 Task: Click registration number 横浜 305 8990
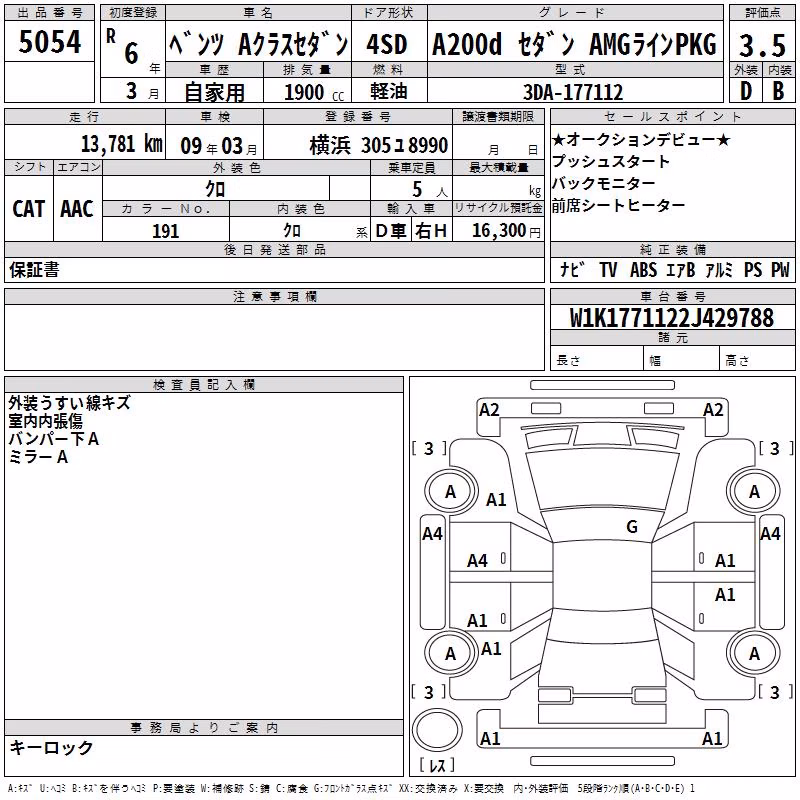pos(379,146)
